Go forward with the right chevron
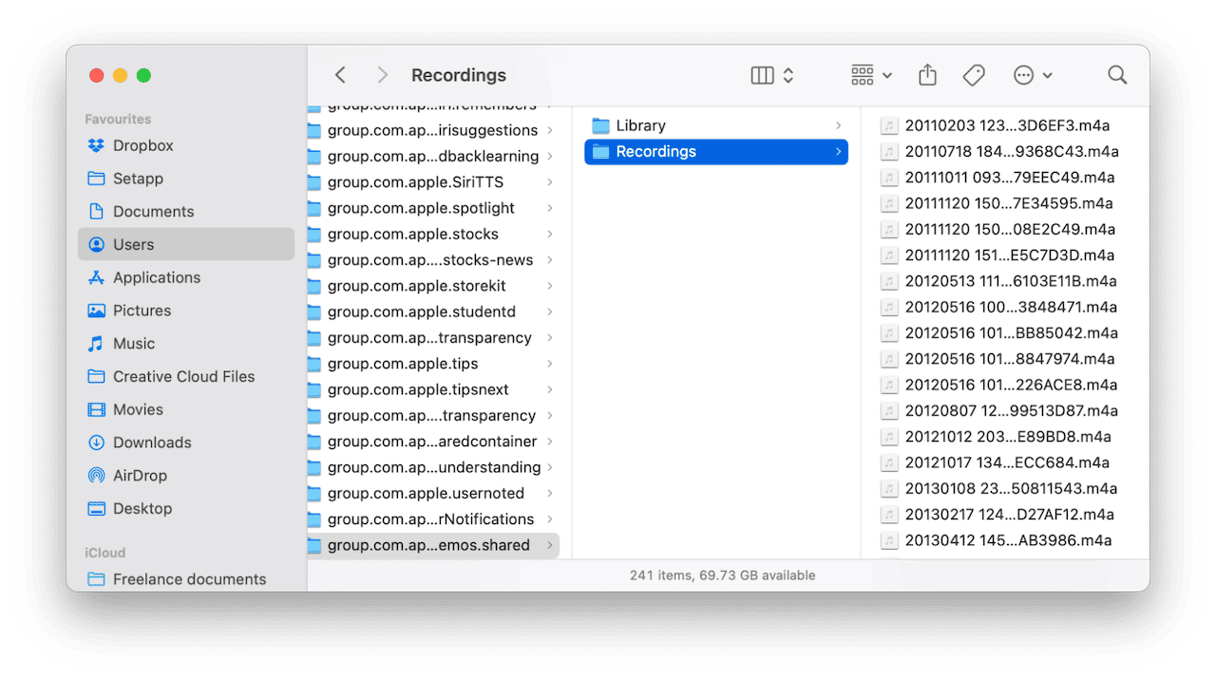 pyautogui.click(x=383, y=75)
